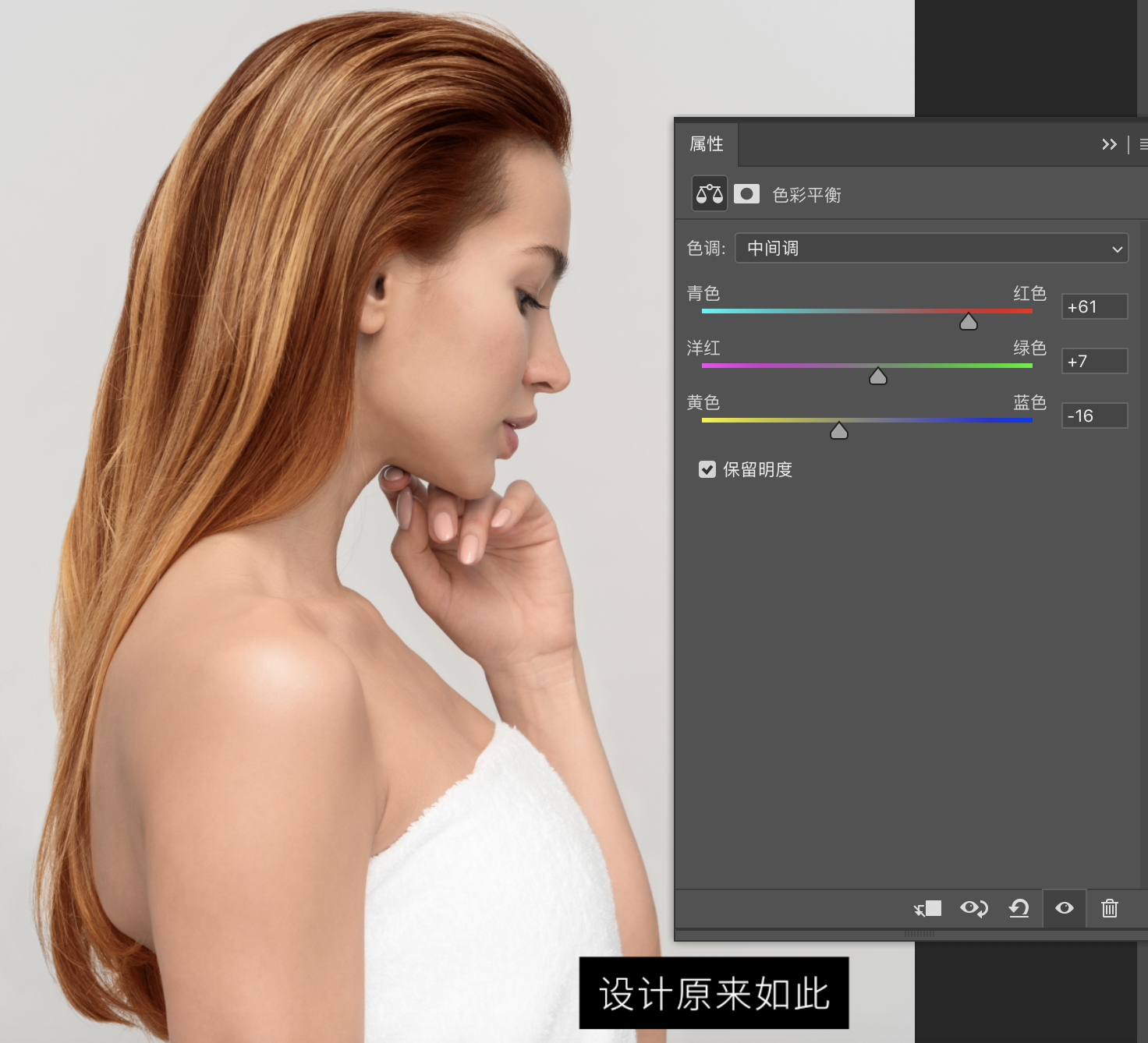Click the Color Balance adjustment scales icon

coord(710,194)
